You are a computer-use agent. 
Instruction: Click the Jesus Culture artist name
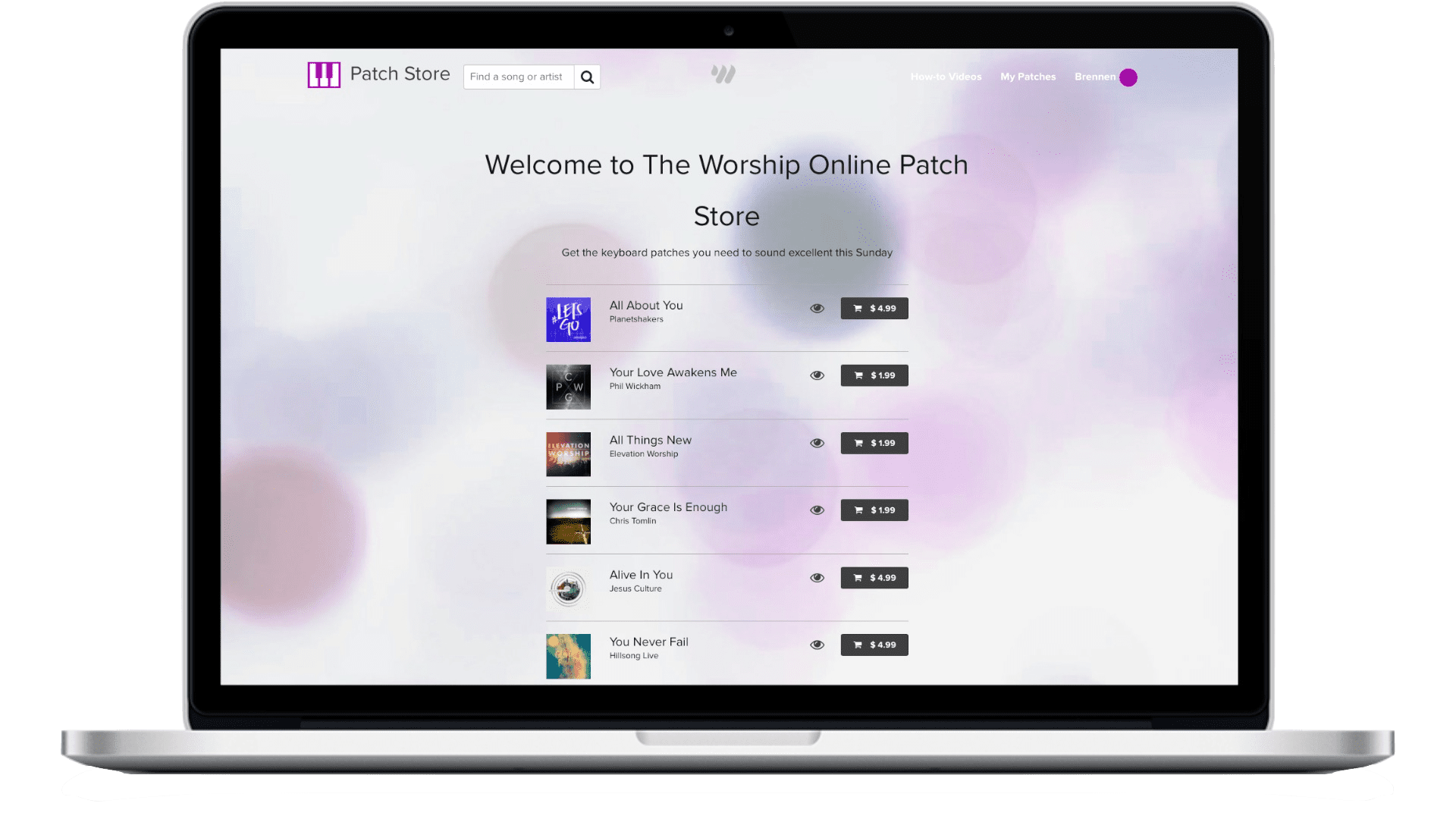click(x=635, y=588)
